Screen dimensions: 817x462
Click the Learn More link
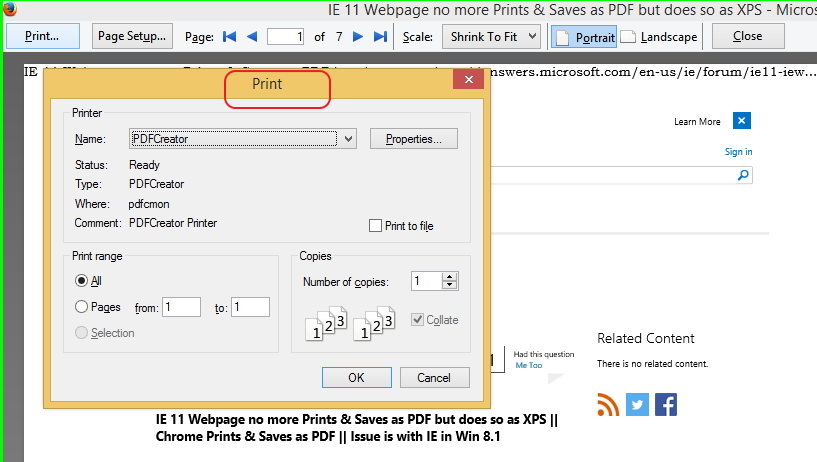(697, 121)
